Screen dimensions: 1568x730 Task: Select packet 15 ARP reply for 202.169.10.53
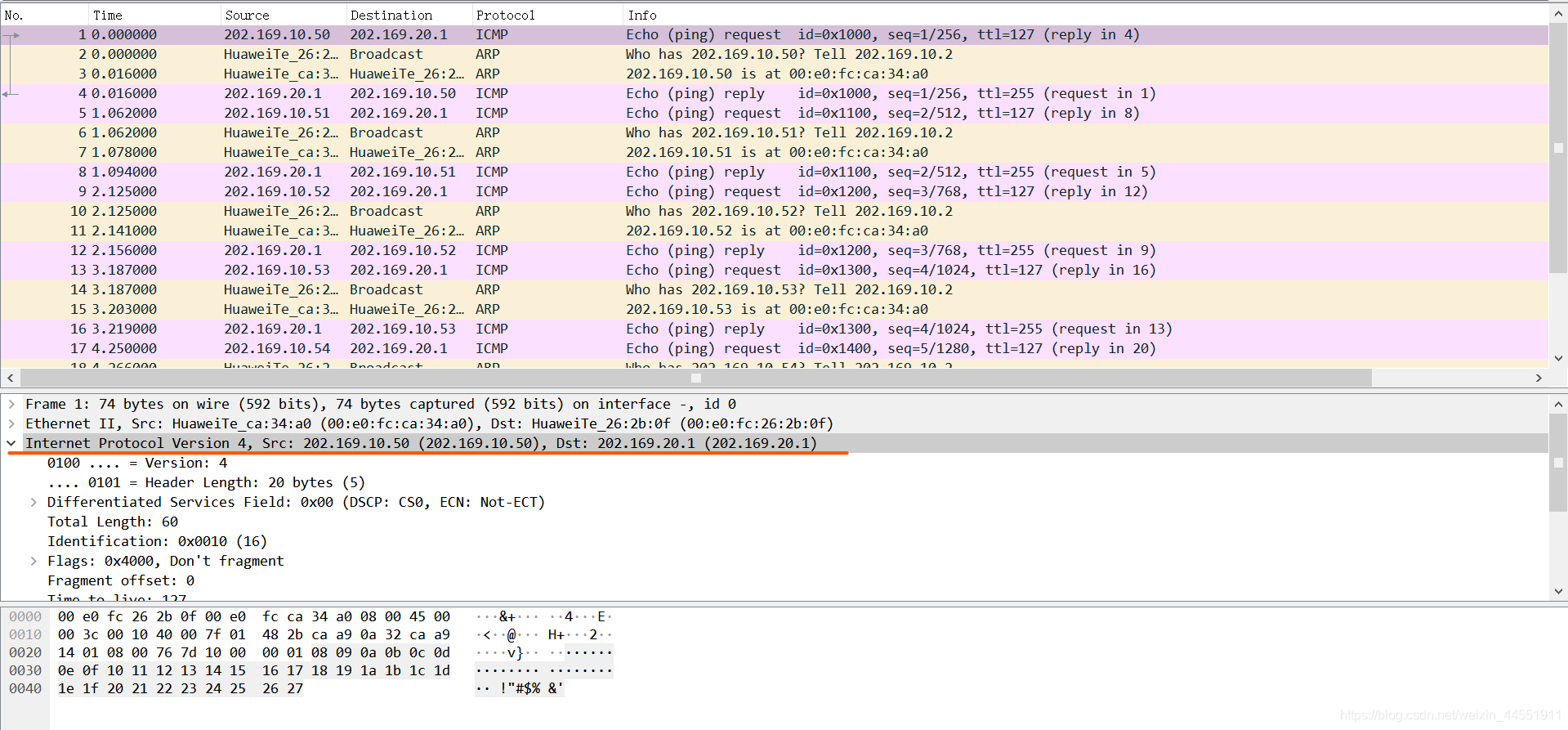click(x=775, y=309)
